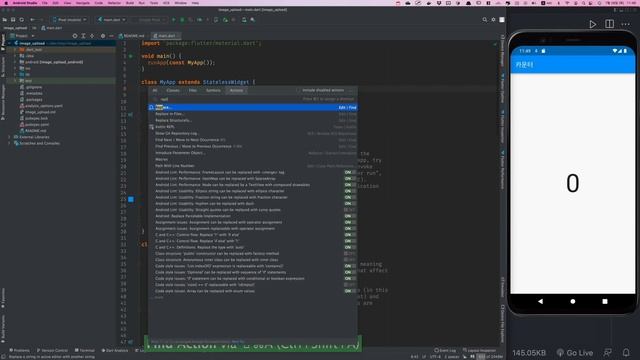Click the emulator panel play icon
Screen dimensions: 640x360
click(592, 24)
